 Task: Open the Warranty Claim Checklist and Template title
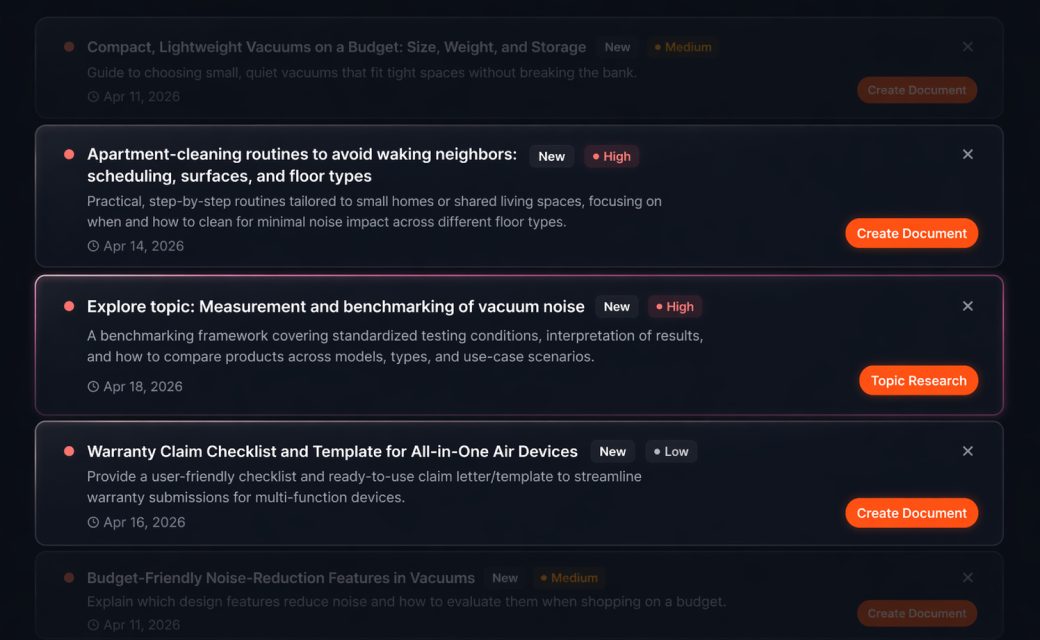click(332, 452)
